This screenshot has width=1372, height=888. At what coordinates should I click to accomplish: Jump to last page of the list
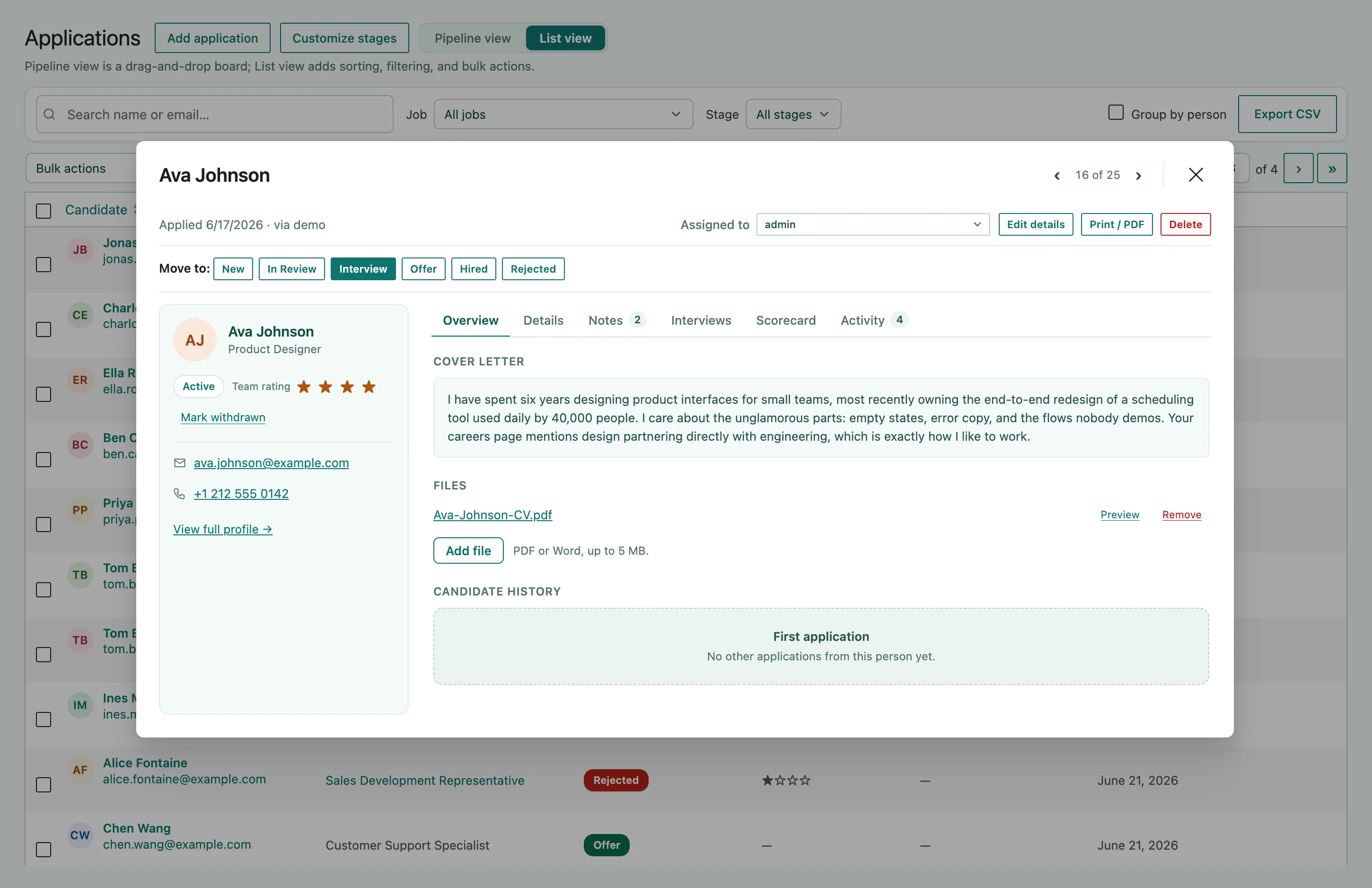[1332, 169]
